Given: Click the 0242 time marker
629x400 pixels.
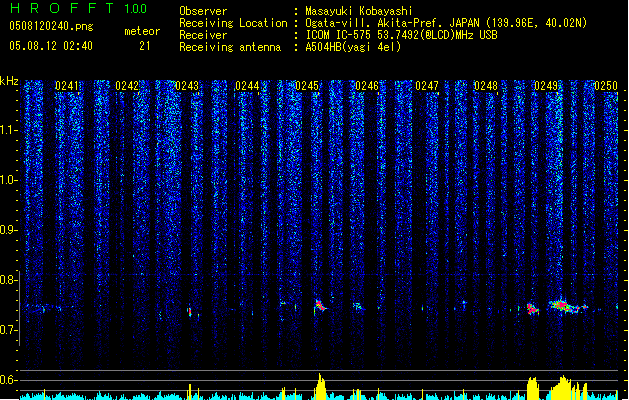Looking at the screenshot, I should (x=127, y=86).
